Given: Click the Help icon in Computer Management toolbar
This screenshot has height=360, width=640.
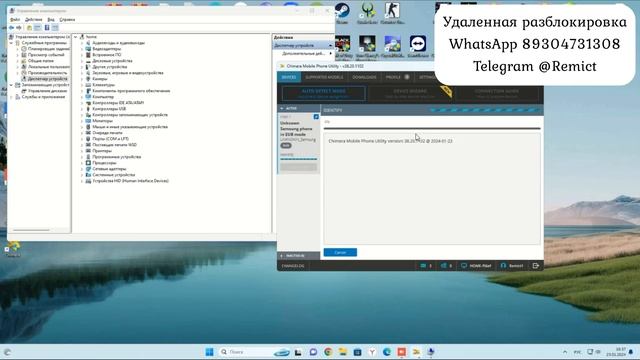Looking at the screenshot, I should pyautogui.click(x=47, y=28).
